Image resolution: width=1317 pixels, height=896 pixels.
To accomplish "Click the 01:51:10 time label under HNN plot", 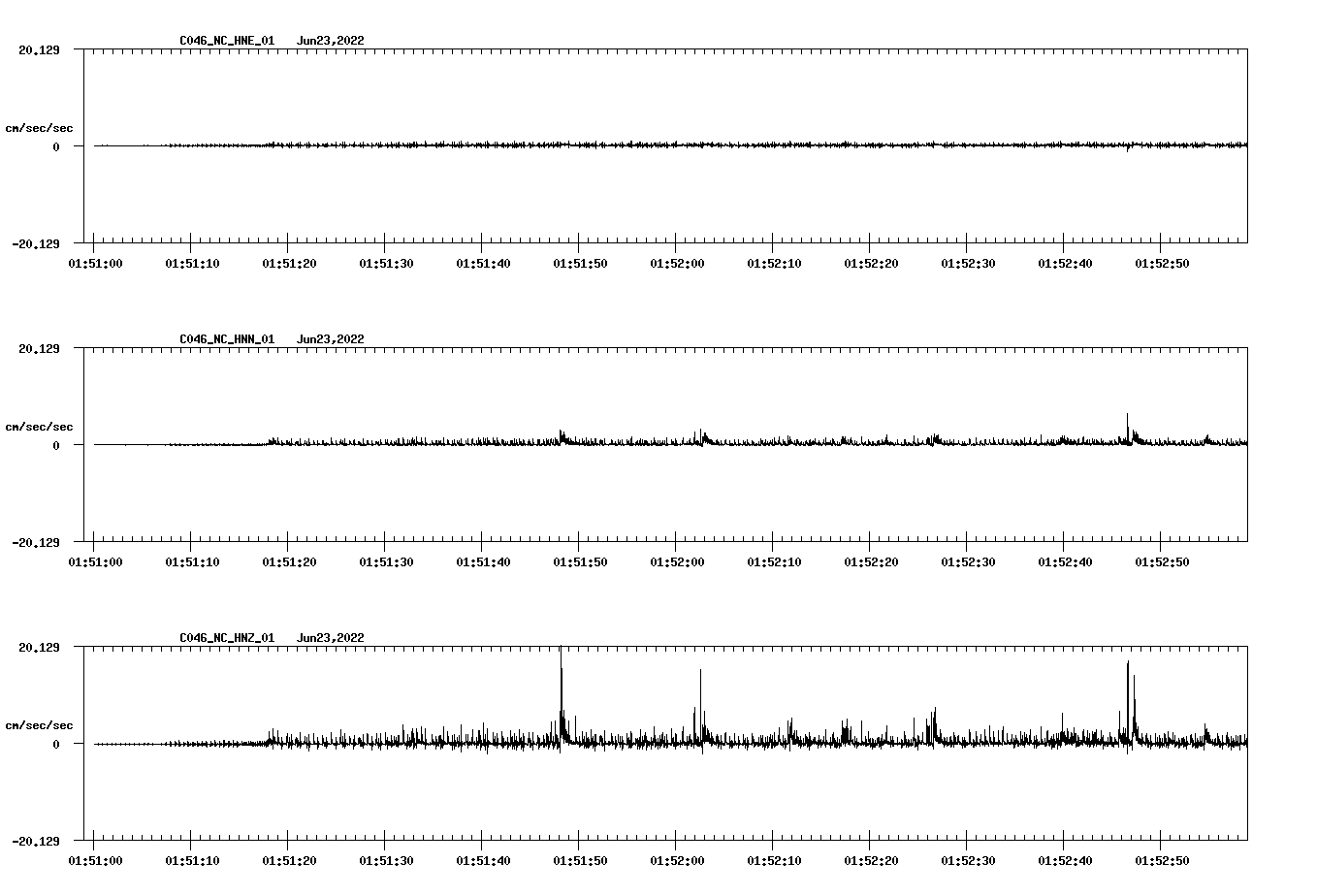I will coord(192,561).
